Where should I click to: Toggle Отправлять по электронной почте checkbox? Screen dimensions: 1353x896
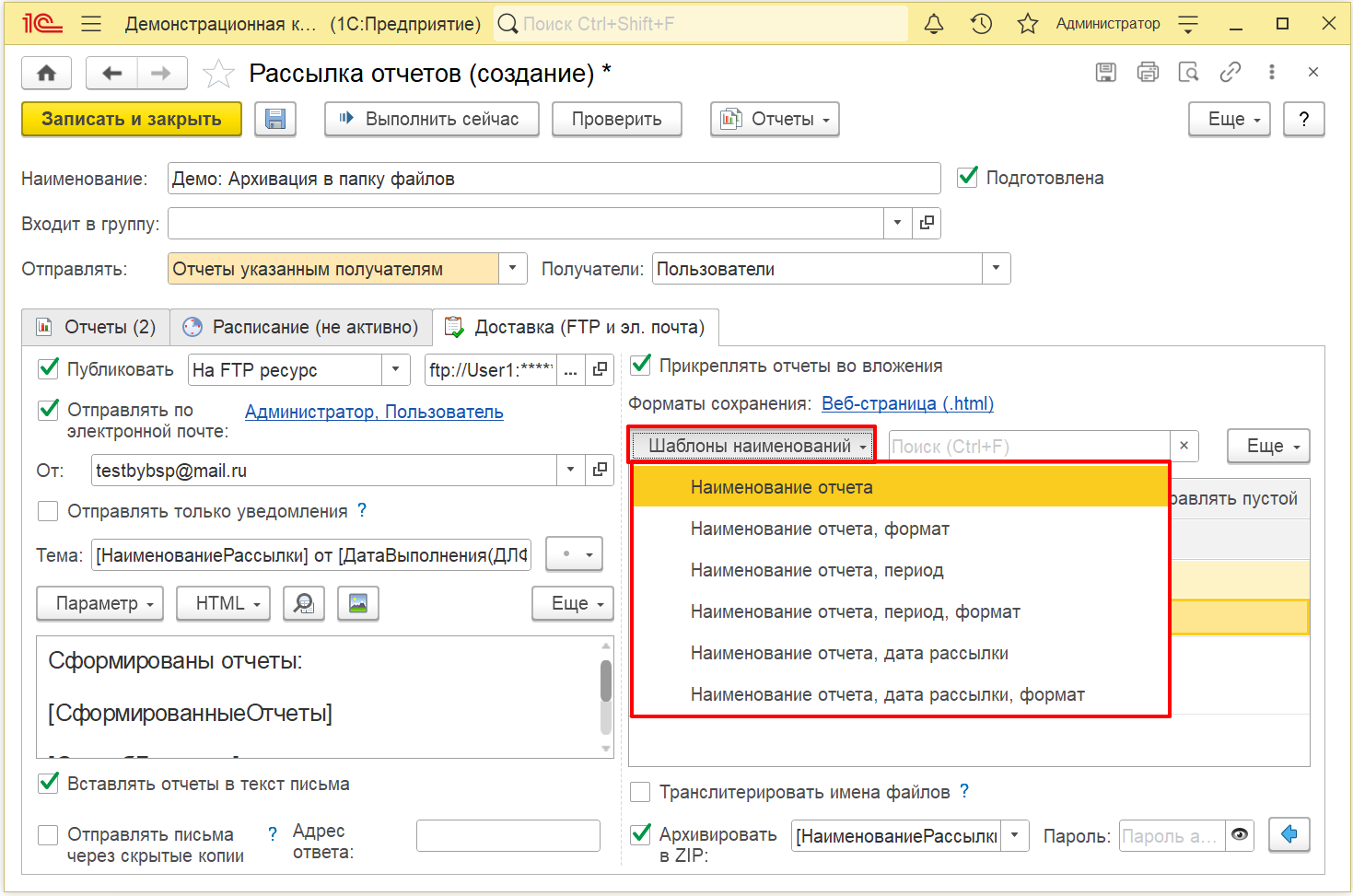[x=49, y=410]
